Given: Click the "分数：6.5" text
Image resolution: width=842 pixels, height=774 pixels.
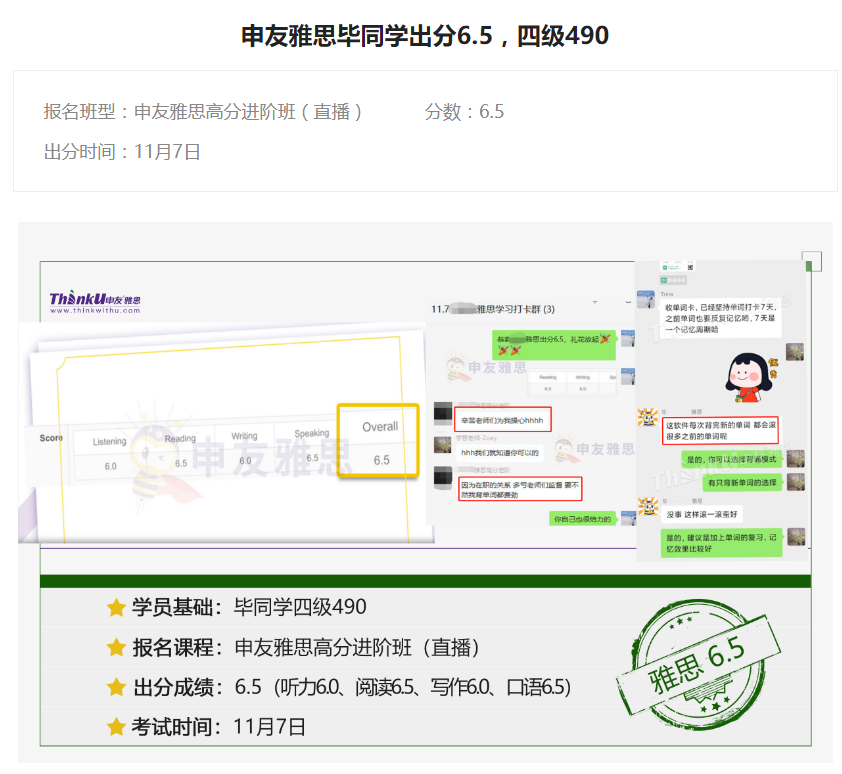Looking at the screenshot, I should (464, 112).
